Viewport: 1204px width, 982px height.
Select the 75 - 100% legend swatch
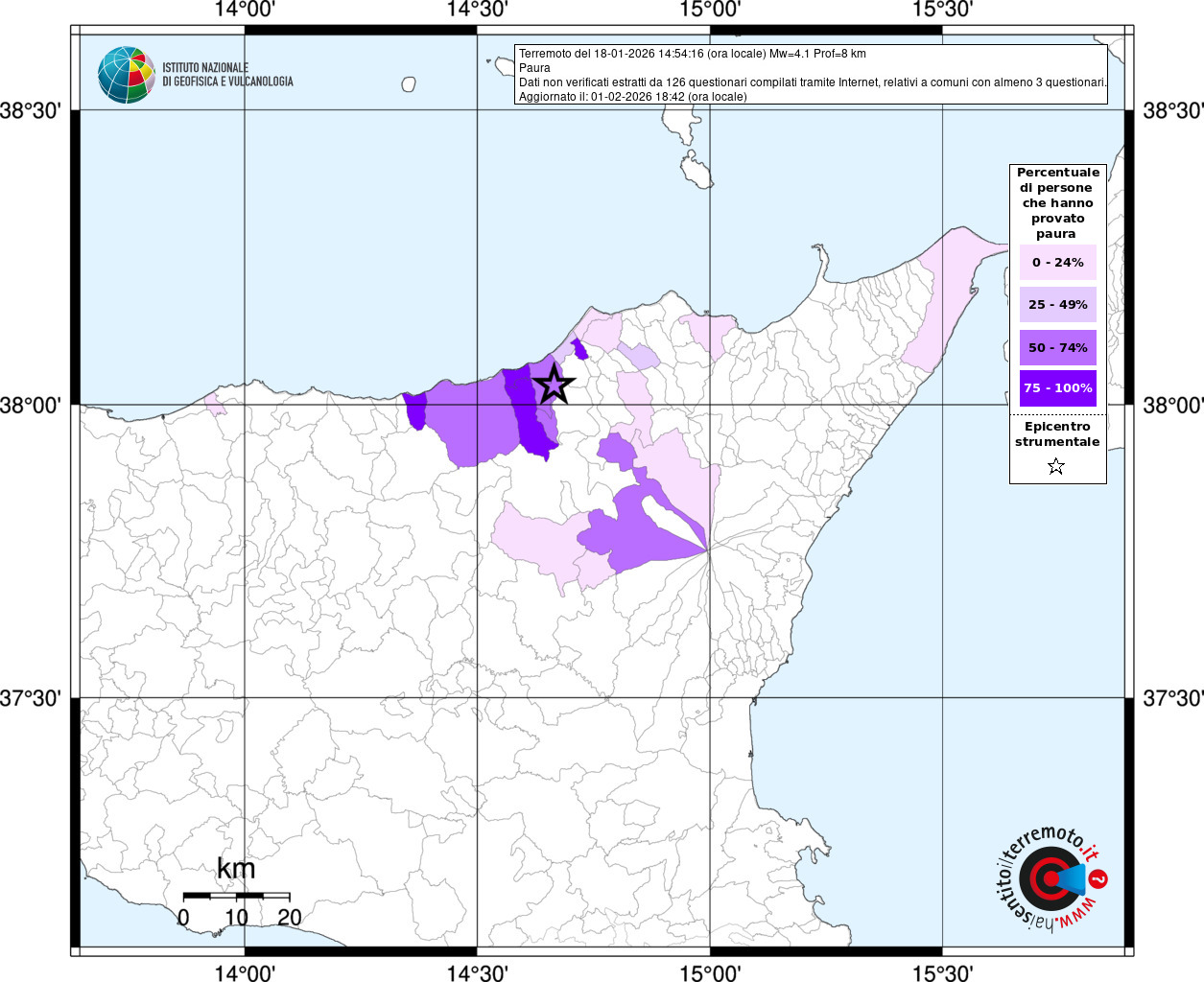[x=1057, y=388]
